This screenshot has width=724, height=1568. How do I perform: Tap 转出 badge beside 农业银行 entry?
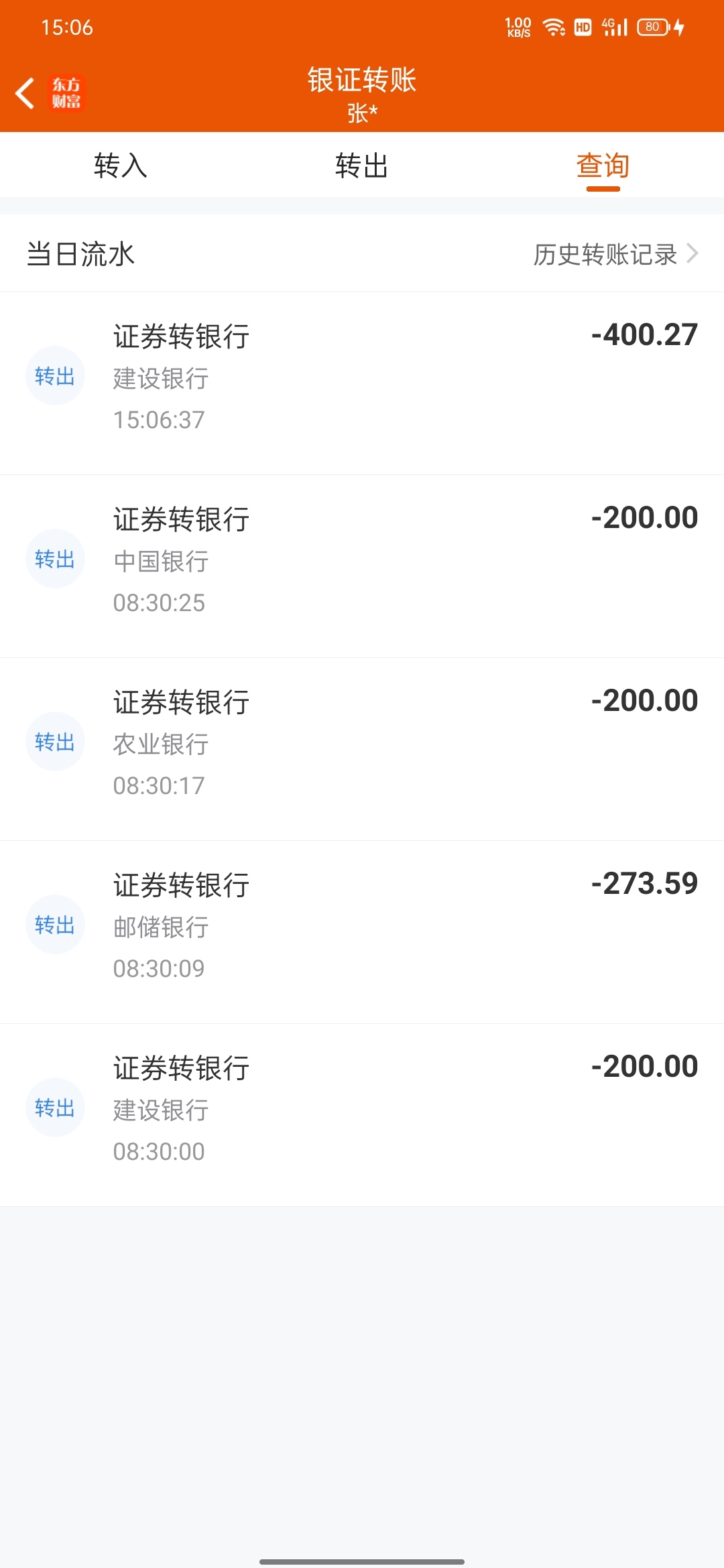[x=55, y=742]
